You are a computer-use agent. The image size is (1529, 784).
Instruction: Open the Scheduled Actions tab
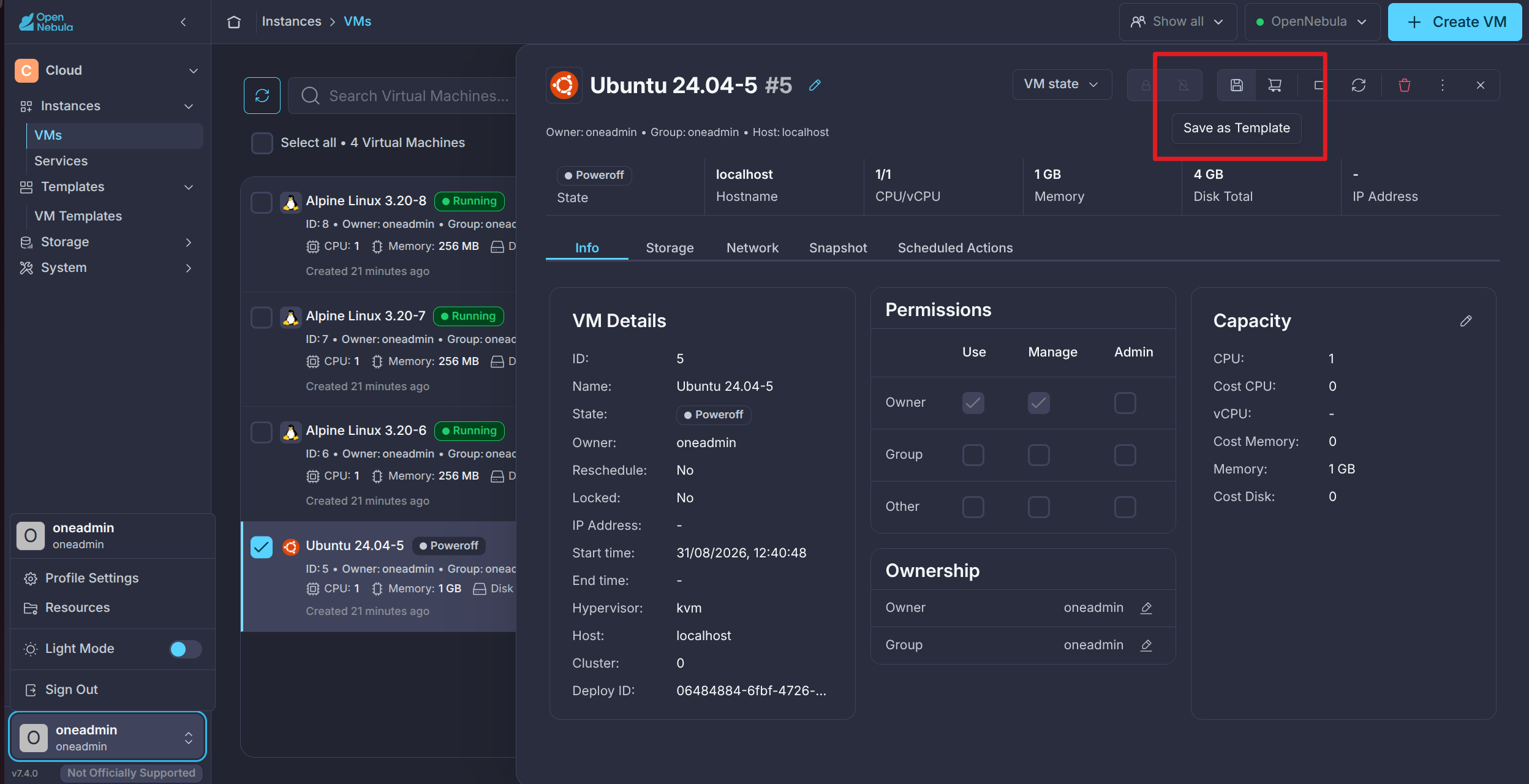[955, 248]
